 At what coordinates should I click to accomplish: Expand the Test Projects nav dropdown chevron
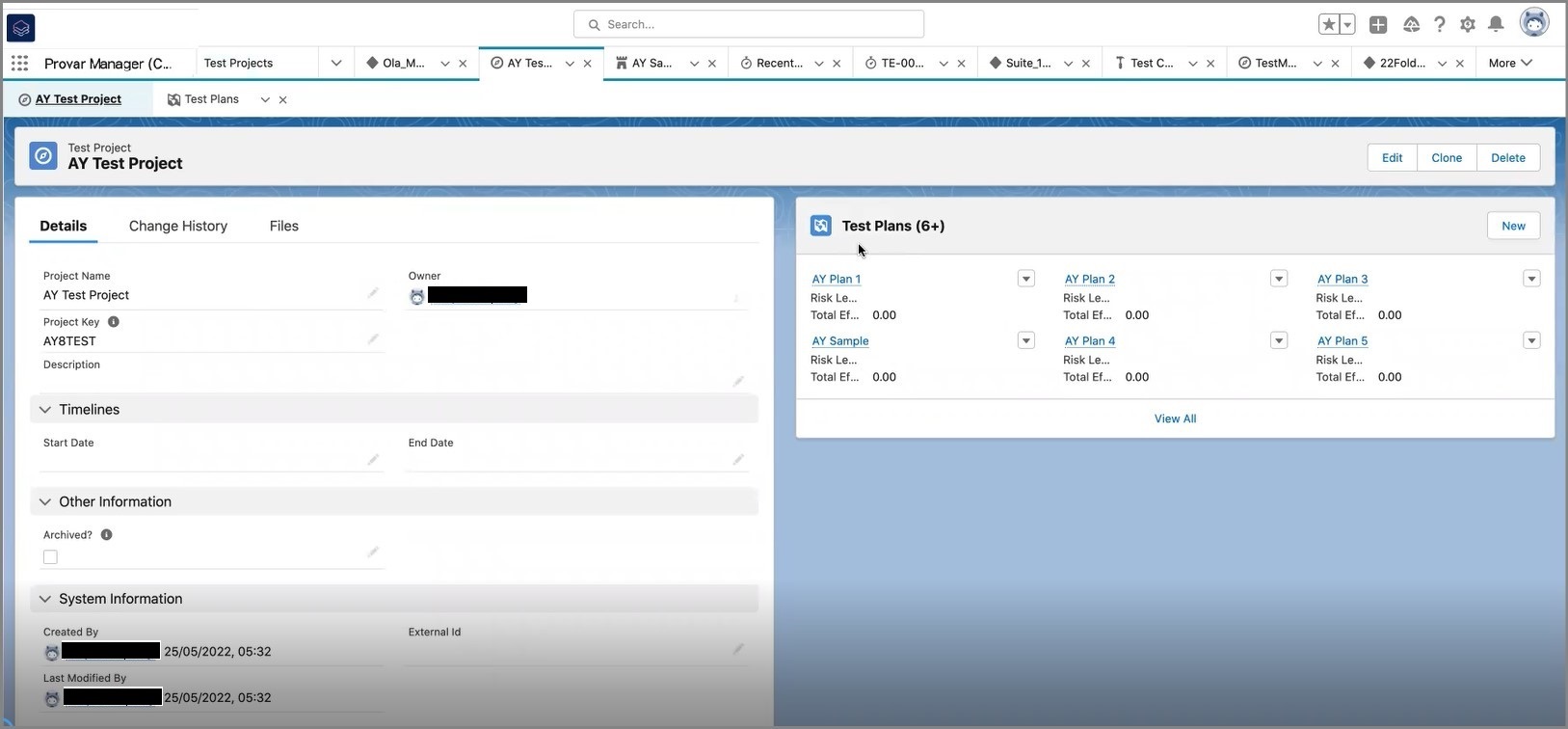[x=336, y=63]
